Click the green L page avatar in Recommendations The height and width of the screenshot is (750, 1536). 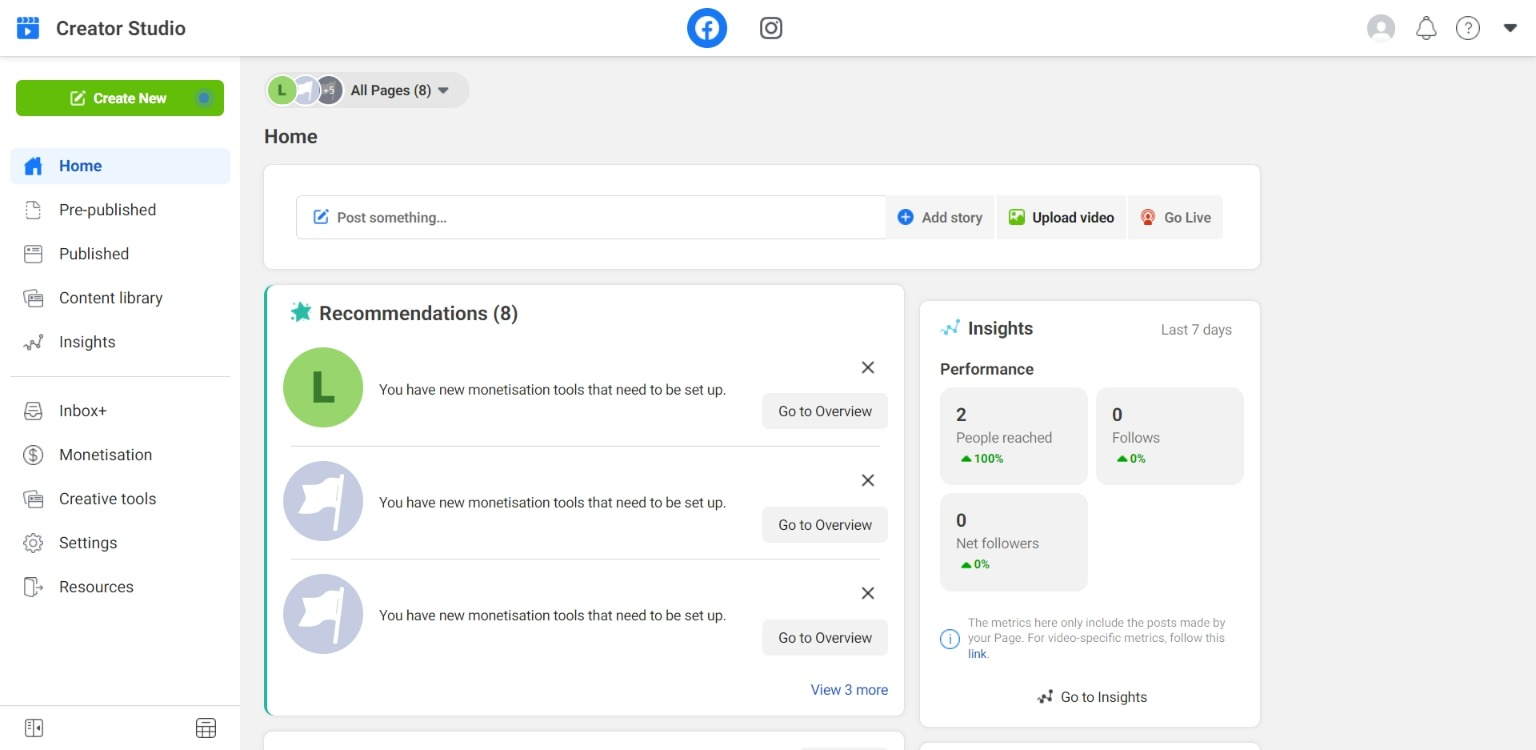point(323,387)
